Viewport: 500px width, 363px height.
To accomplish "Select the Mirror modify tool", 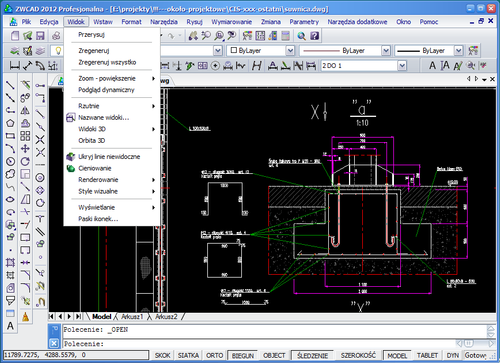I will pyautogui.click(x=25, y=111).
